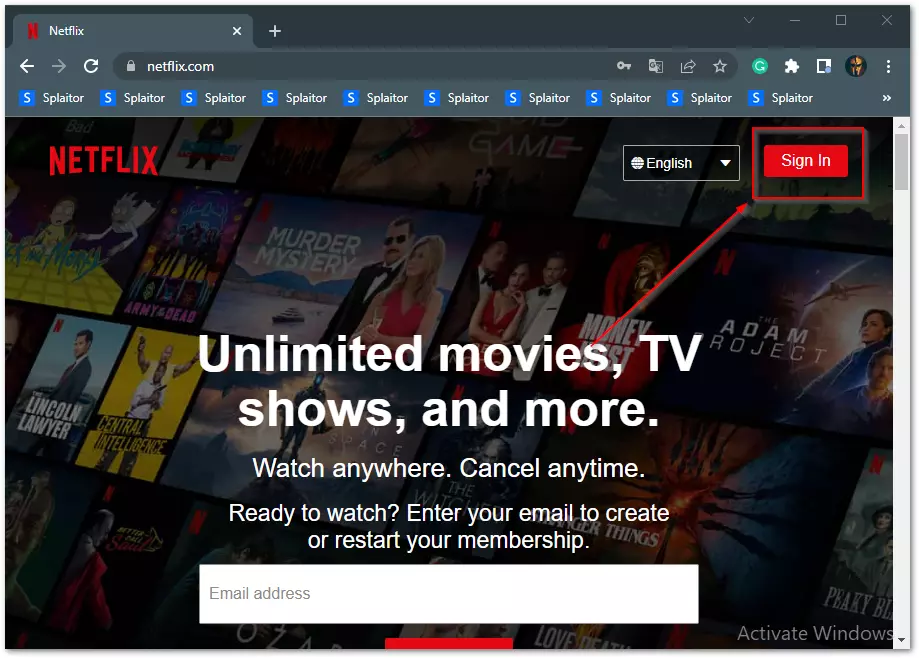Image resolution: width=919 pixels, height=658 pixels.
Task: Click the red Sign In button
Action: click(x=806, y=161)
